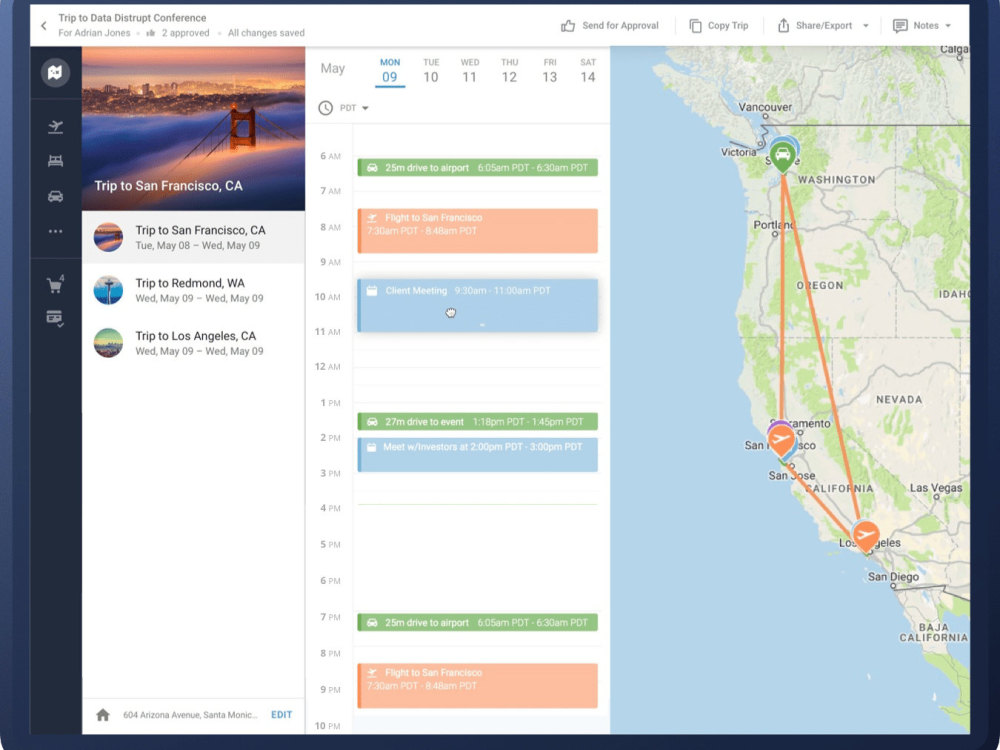Open the Notes menu label

925,26
